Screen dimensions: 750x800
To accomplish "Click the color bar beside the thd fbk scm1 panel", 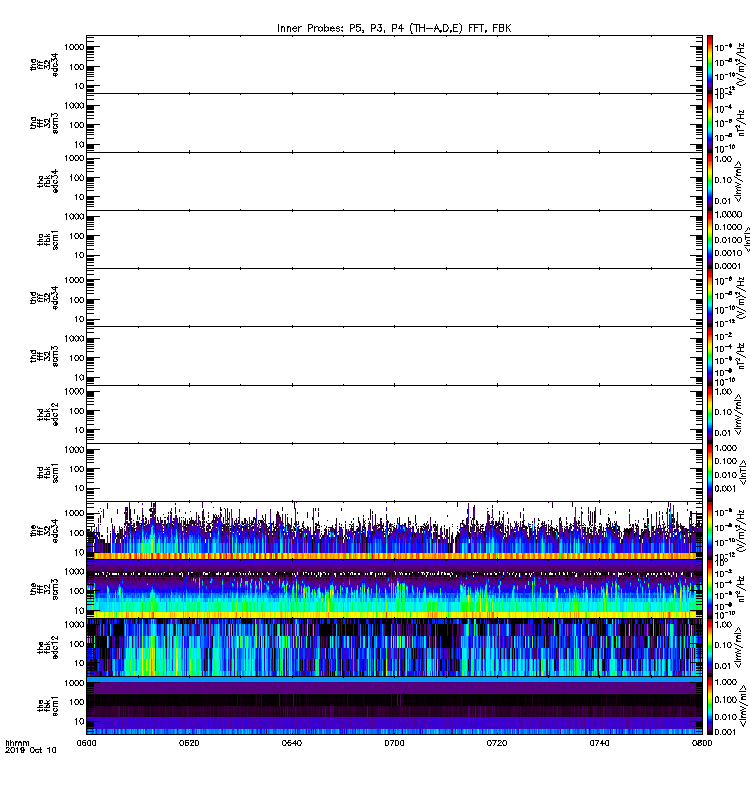I will pyautogui.click(x=710, y=472).
